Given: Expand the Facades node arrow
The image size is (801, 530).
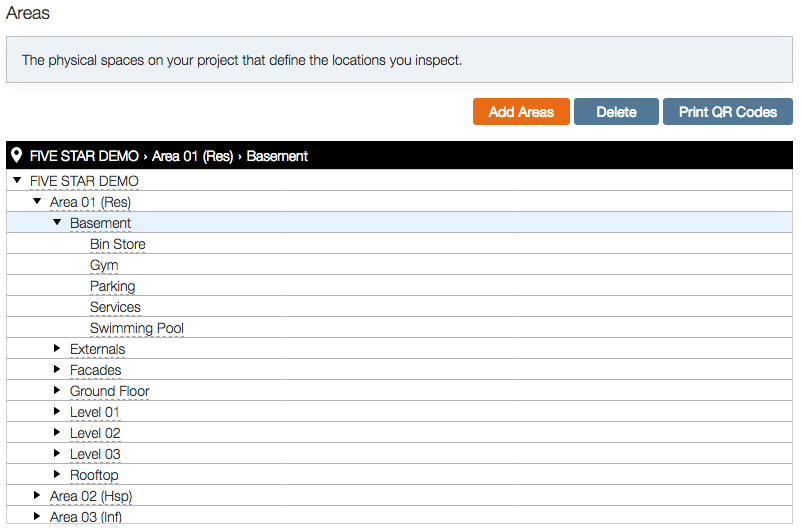Looking at the screenshot, I should 57,369.
